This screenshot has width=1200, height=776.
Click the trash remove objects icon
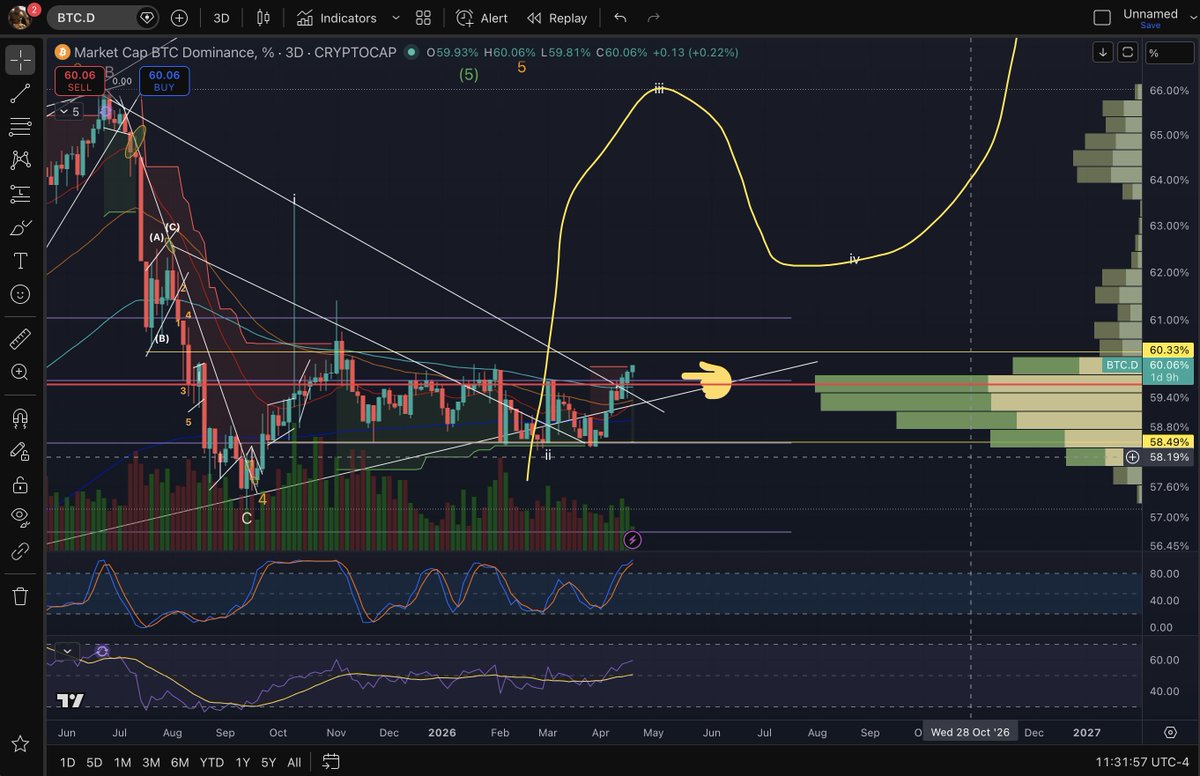(20, 596)
